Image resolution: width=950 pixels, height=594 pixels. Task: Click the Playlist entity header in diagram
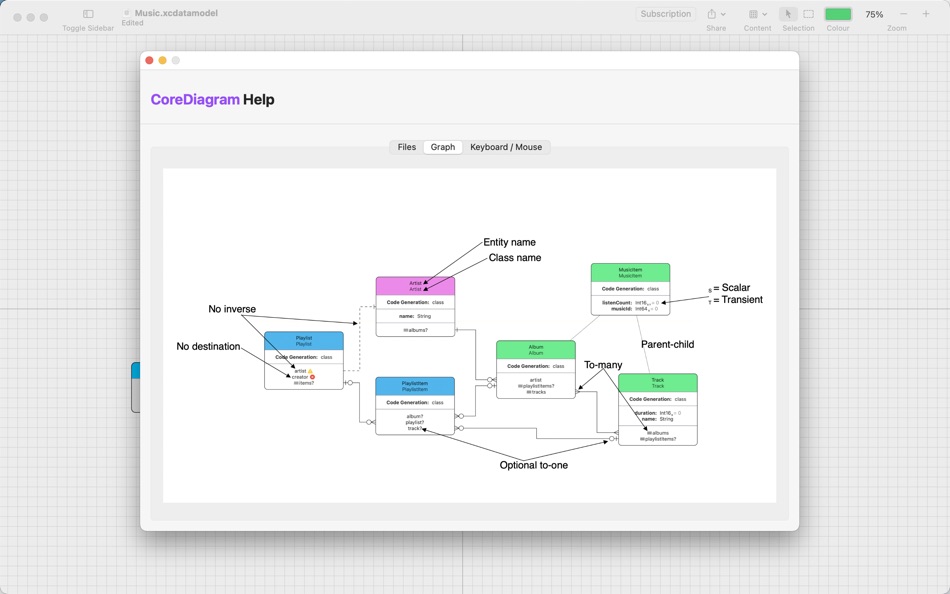tap(304, 341)
